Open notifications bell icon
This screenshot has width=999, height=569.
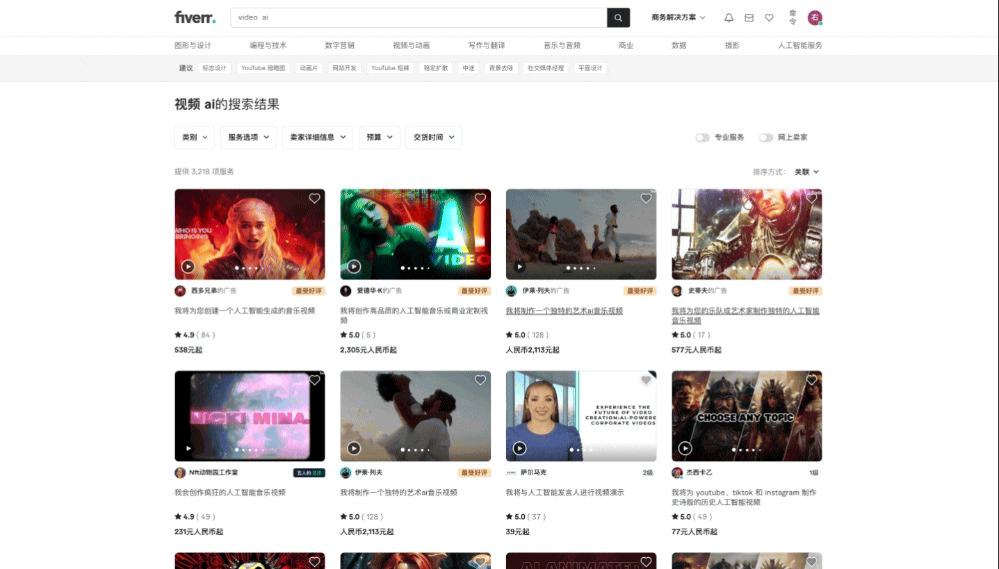(729, 18)
